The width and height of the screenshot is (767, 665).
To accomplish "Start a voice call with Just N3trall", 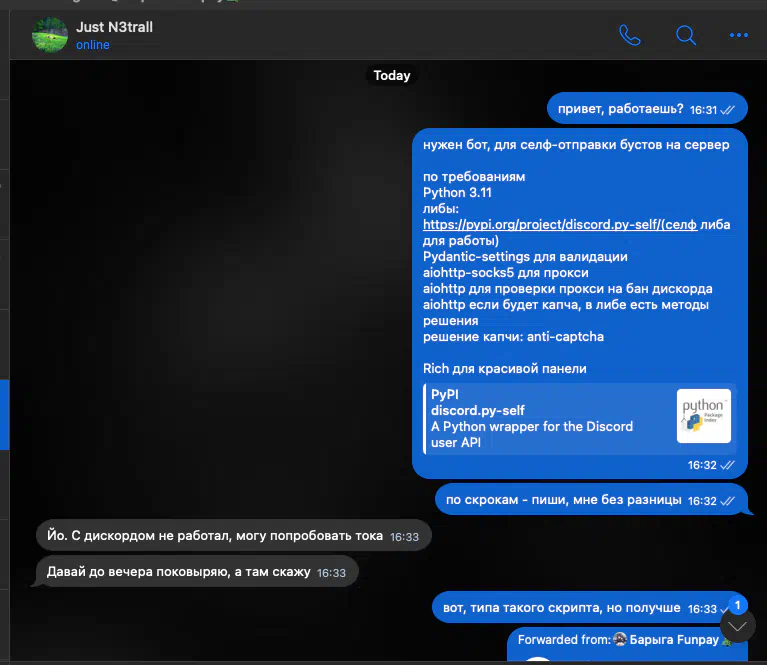I will pos(630,35).
